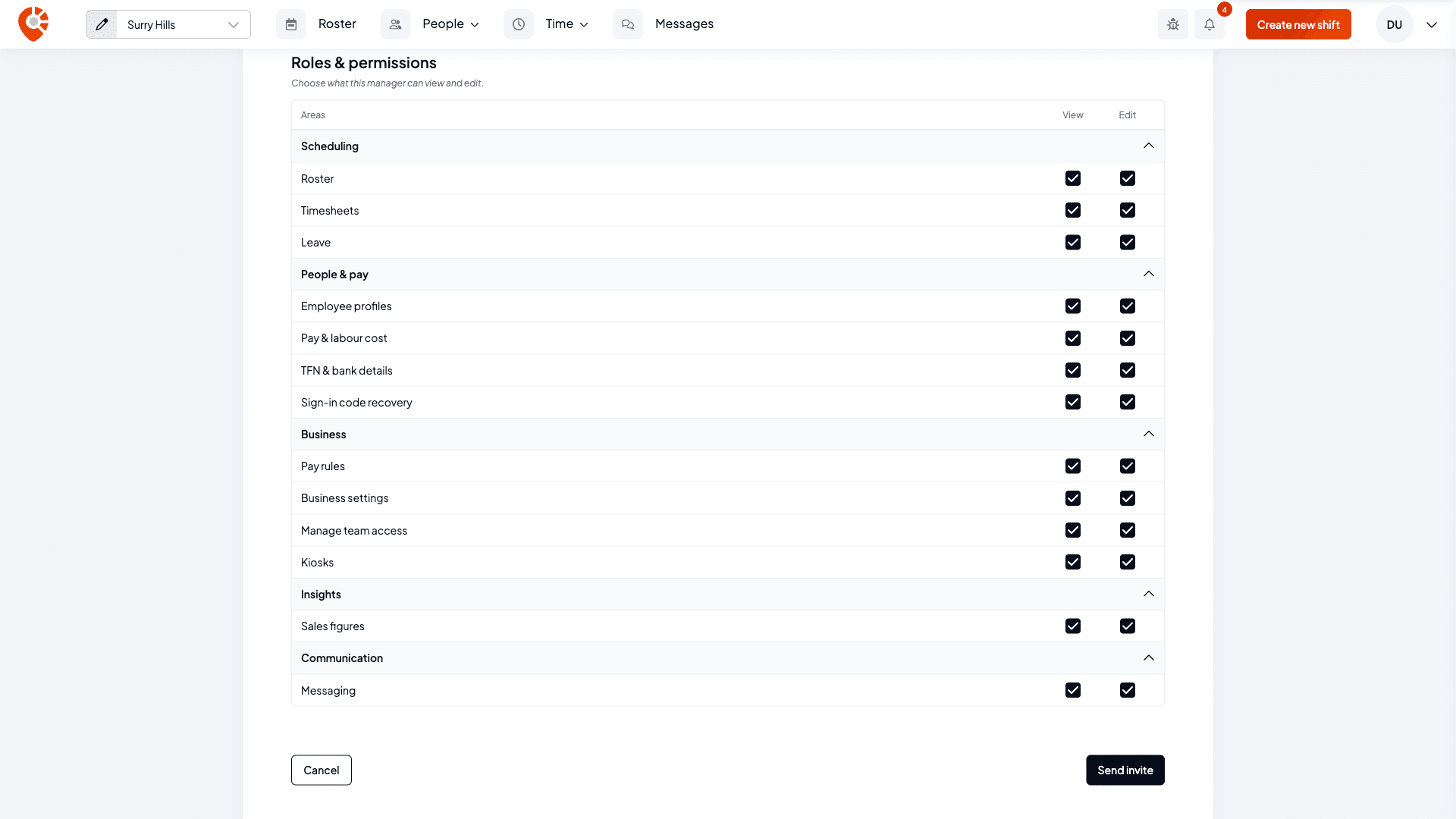This screenshot has width=1456, height=819.
Task: Click the app logo in top-left corner
Action: [33, 24]
